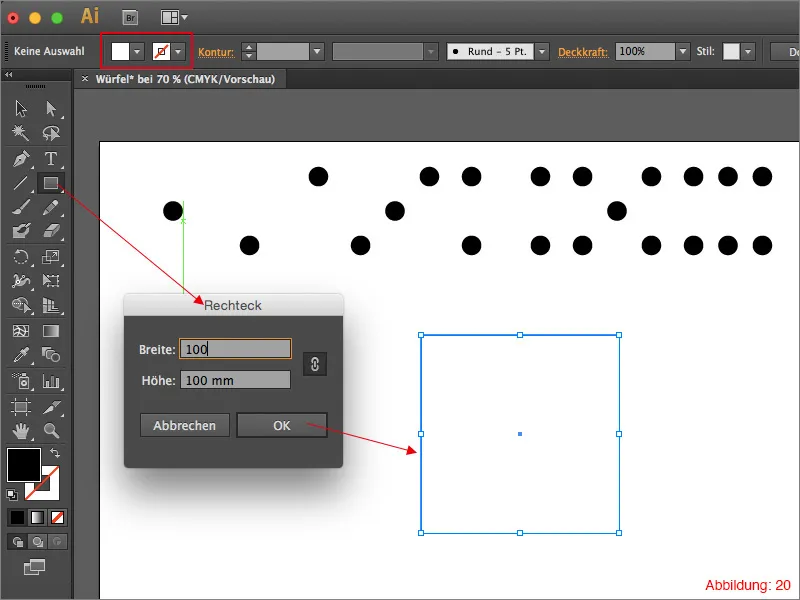Collapse the tools panel double arrows
Image resolution: width=800 pixels, height=600 pixels.
click(x=9, y=74)
